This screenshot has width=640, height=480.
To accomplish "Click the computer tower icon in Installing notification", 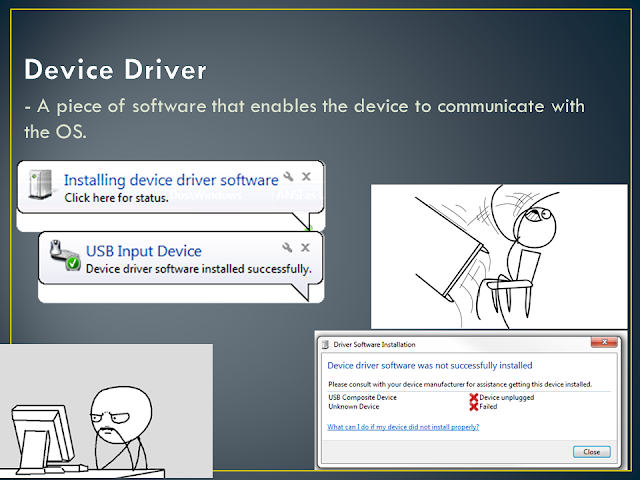I will click(x=41, y=185).
